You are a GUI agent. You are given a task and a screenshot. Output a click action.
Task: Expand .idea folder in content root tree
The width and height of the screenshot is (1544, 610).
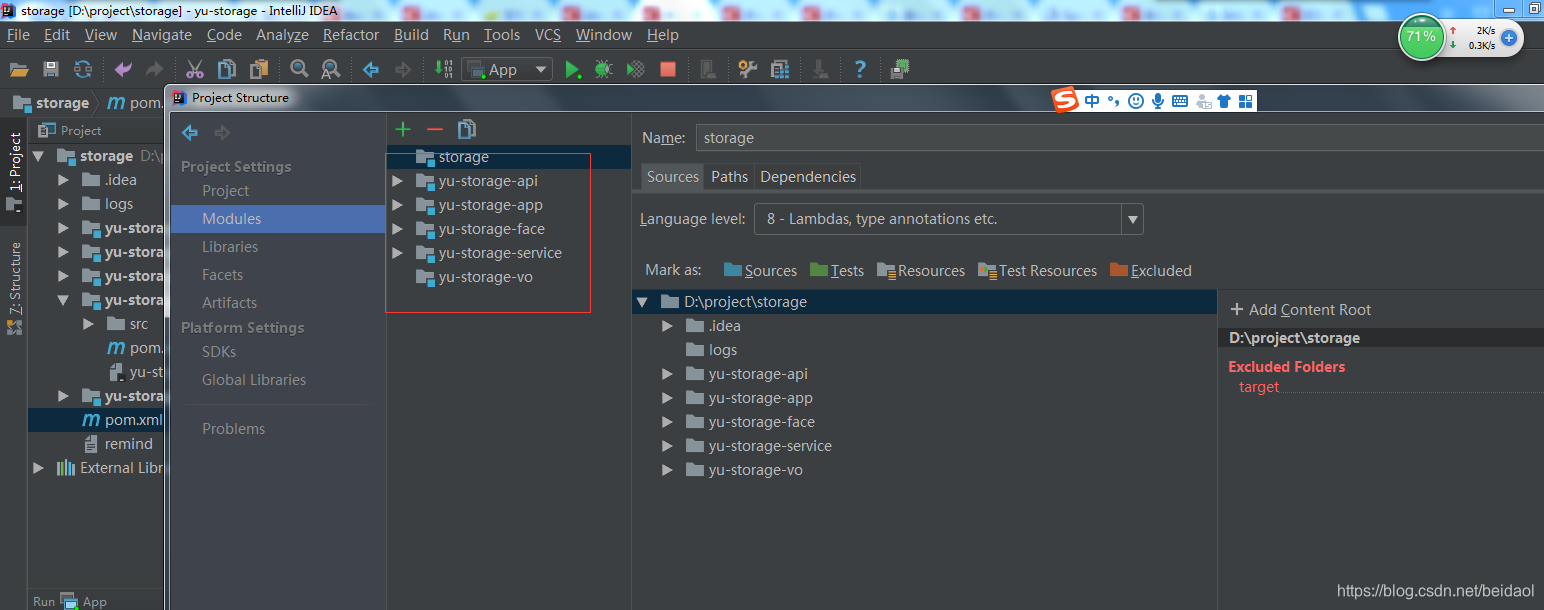coord(667,326)
